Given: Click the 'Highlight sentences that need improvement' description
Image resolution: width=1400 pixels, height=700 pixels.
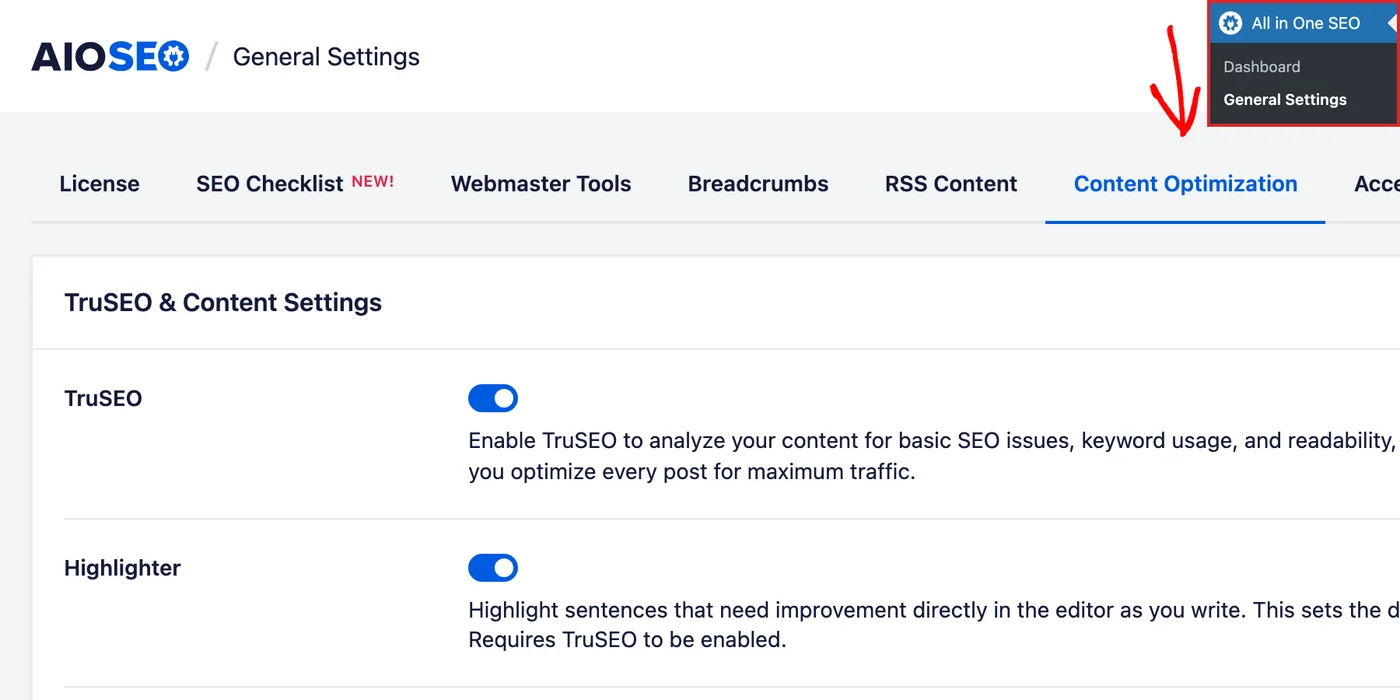Looking at the screenshot, I should pos(934,625).
